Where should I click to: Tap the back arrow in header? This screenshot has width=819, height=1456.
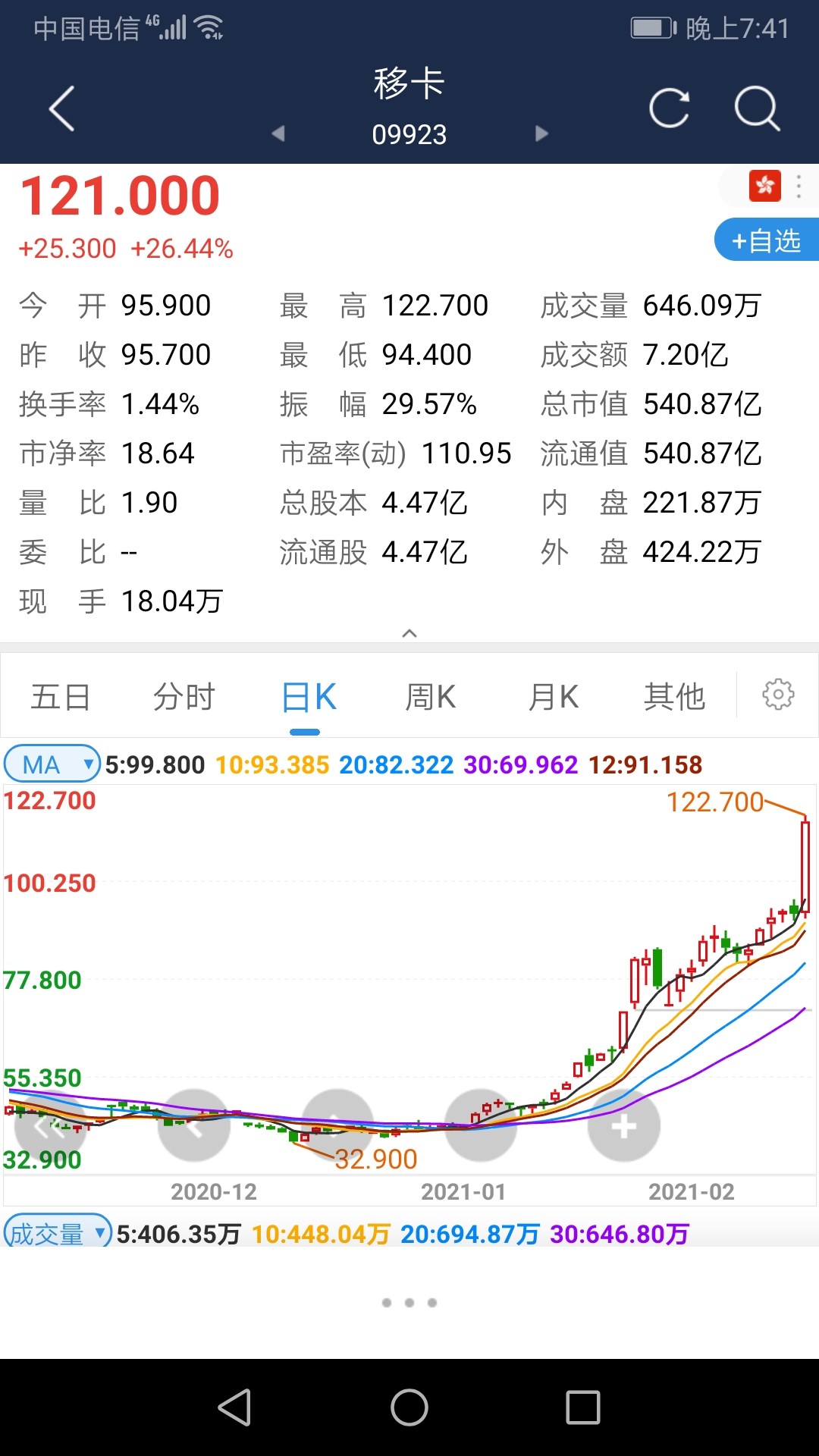point(61,108)
